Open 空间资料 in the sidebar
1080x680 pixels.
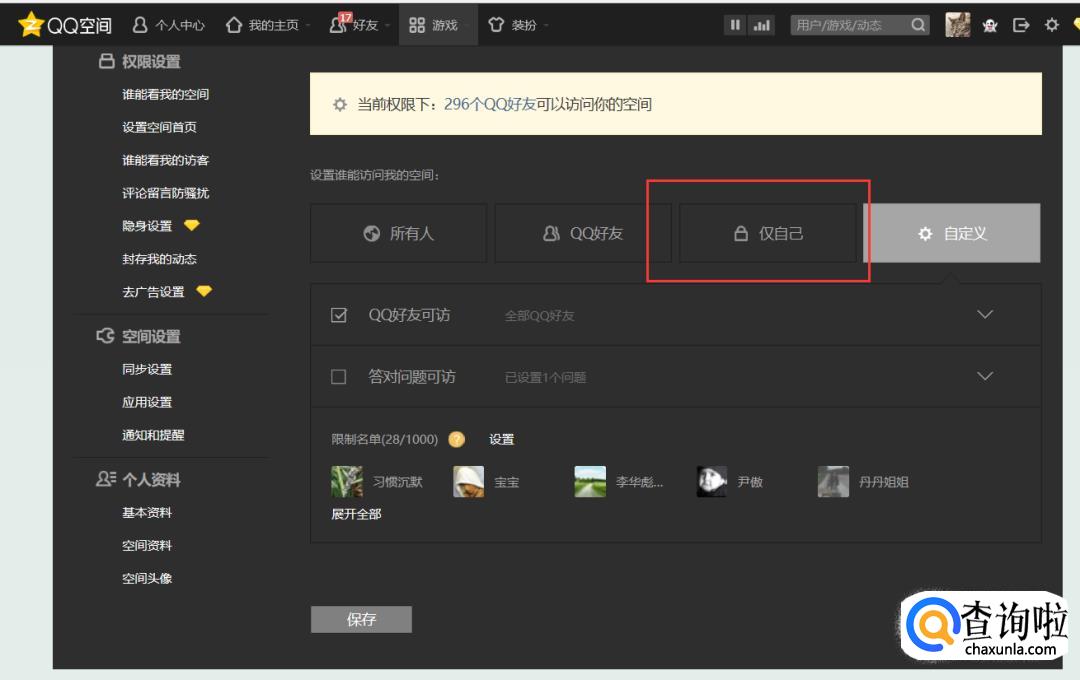(x=147, y=546)
